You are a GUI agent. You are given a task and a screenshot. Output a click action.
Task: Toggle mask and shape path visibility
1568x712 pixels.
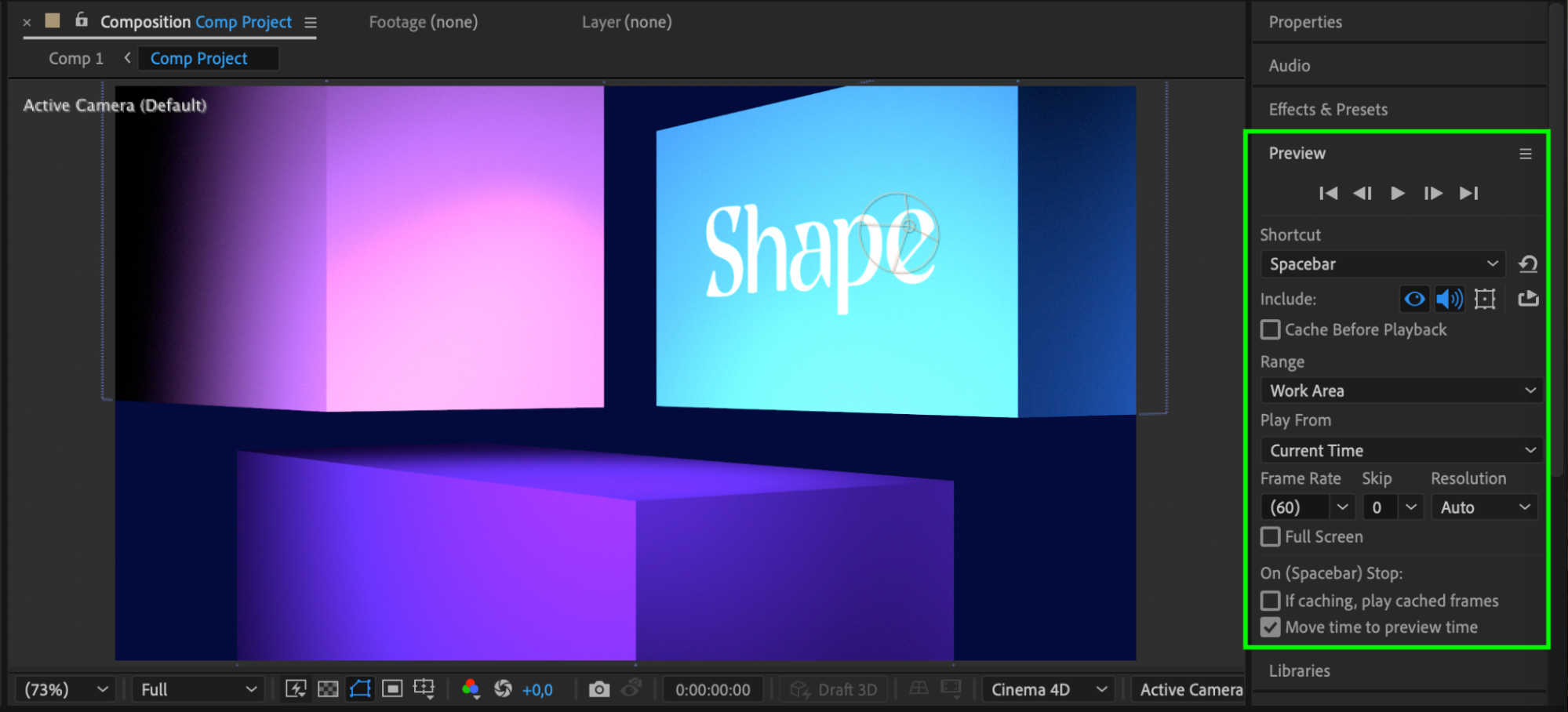360,689
